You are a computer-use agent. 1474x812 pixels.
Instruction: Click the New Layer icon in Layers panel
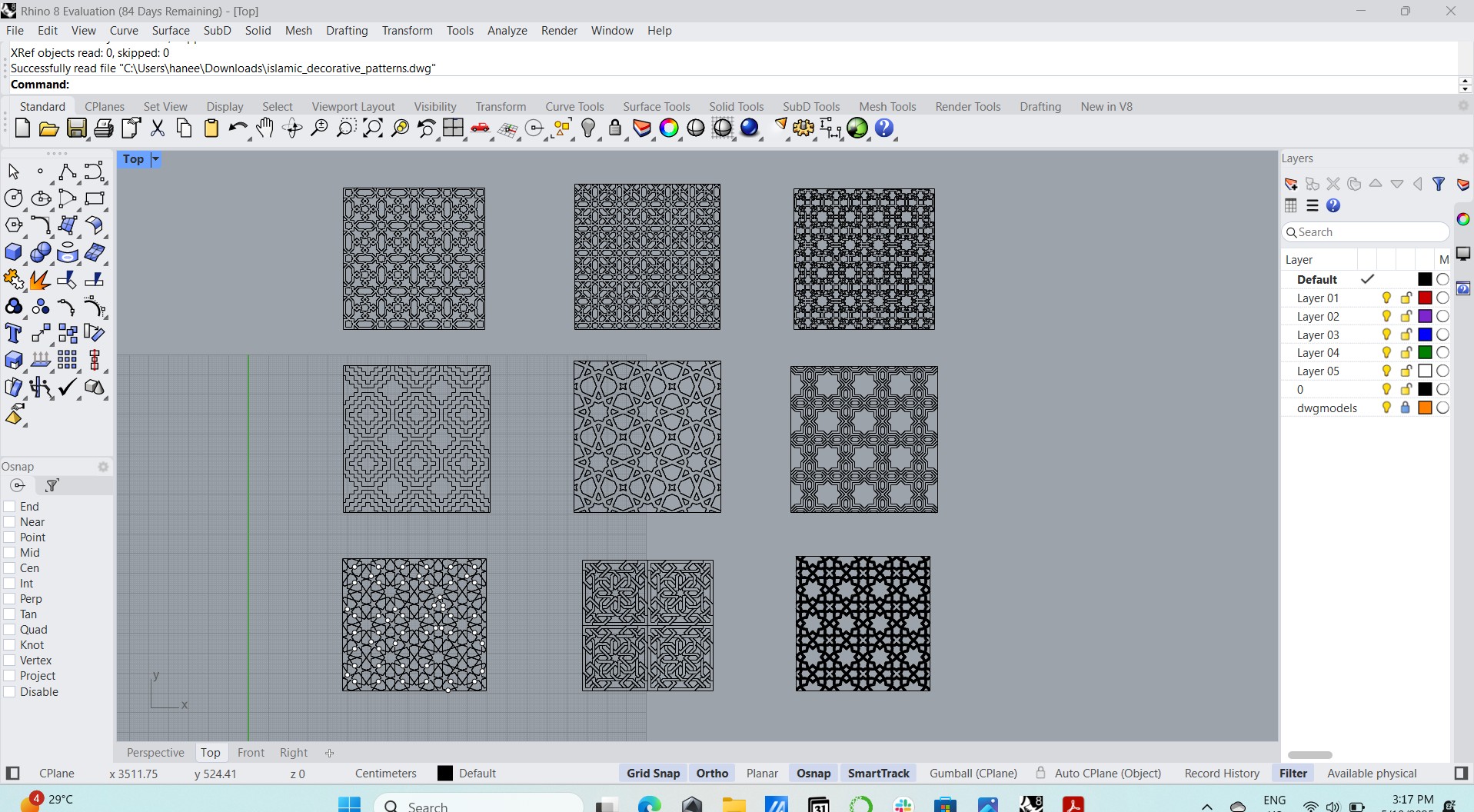click(1291, 185)
